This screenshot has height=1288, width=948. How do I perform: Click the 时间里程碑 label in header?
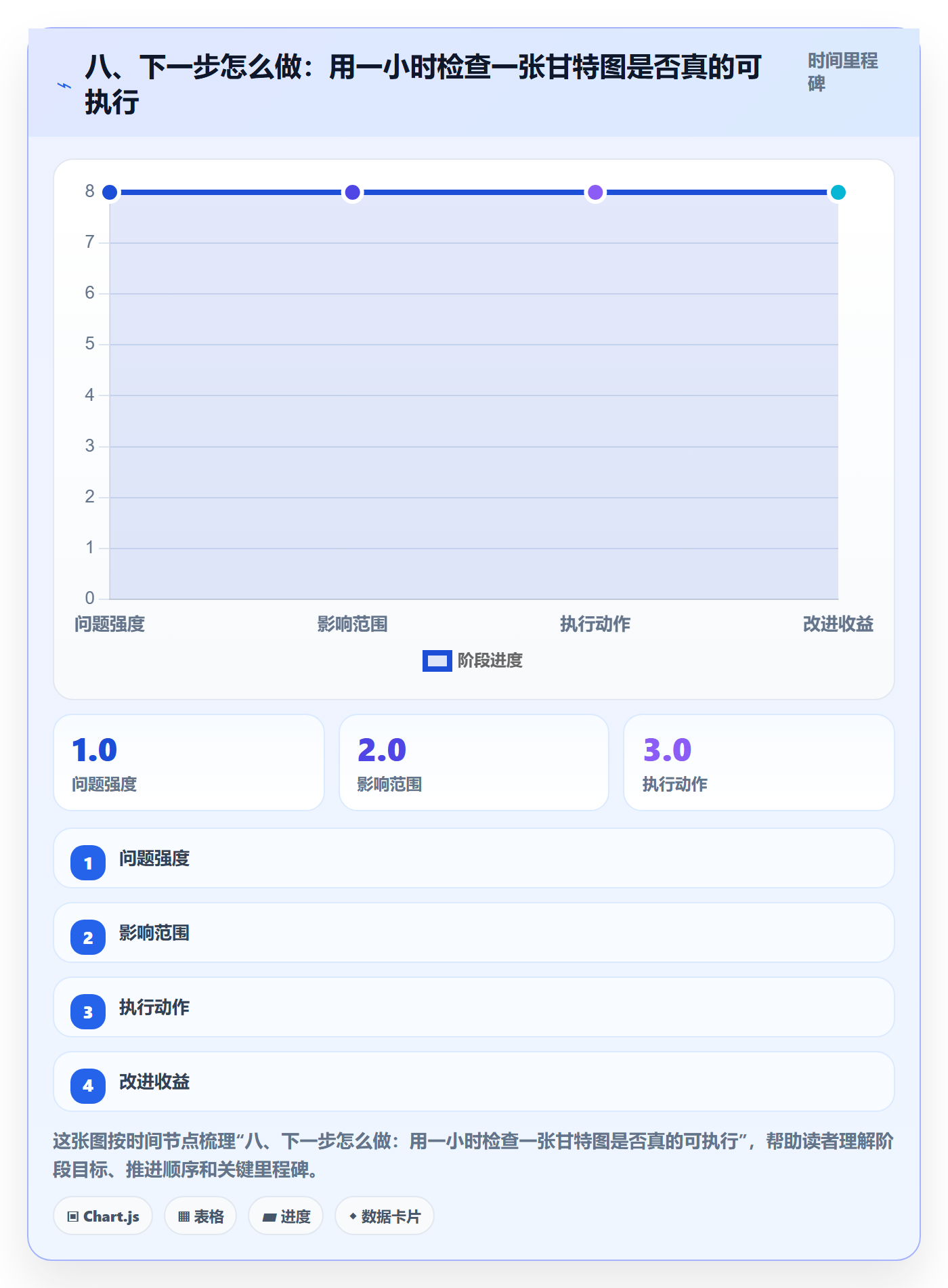coord(842,72)
